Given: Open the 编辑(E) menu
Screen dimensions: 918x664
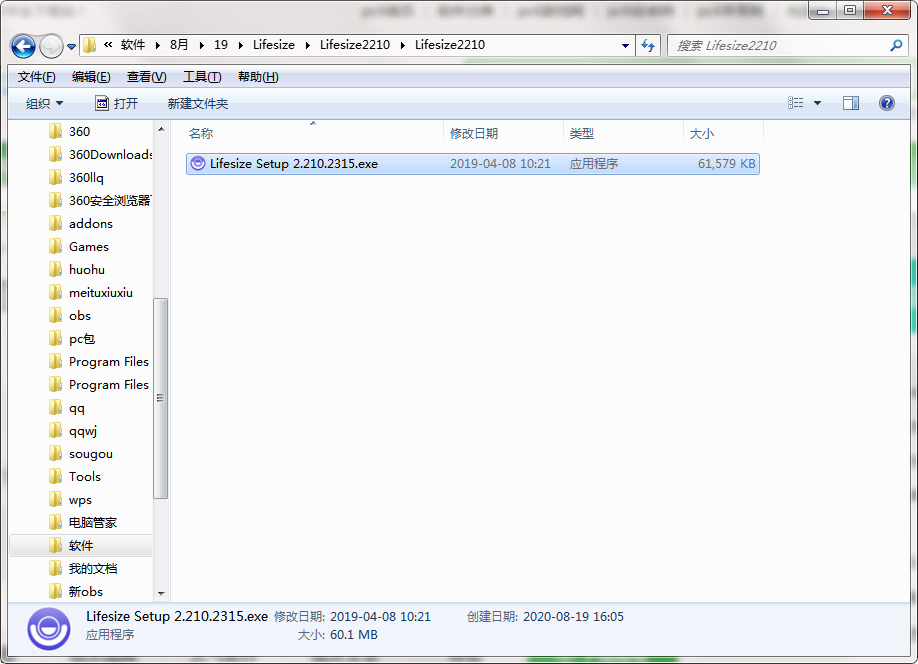Looking at the screenshot, I should pyautogui.click(x=91, y=77).
